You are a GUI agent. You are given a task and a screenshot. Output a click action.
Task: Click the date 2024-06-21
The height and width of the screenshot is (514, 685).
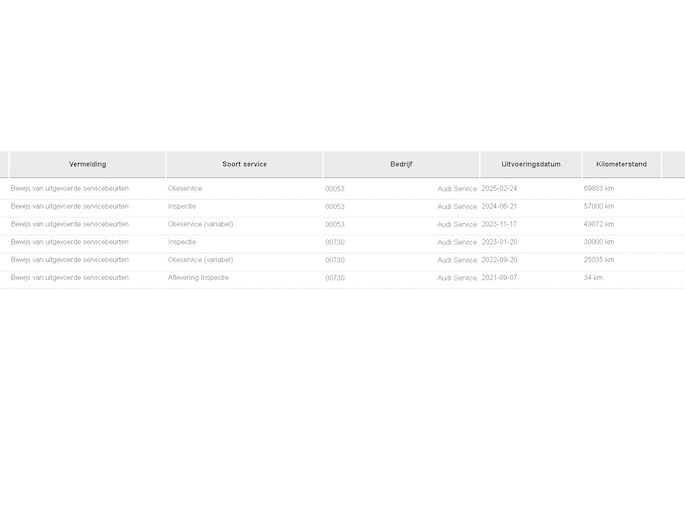click(499, 206)
